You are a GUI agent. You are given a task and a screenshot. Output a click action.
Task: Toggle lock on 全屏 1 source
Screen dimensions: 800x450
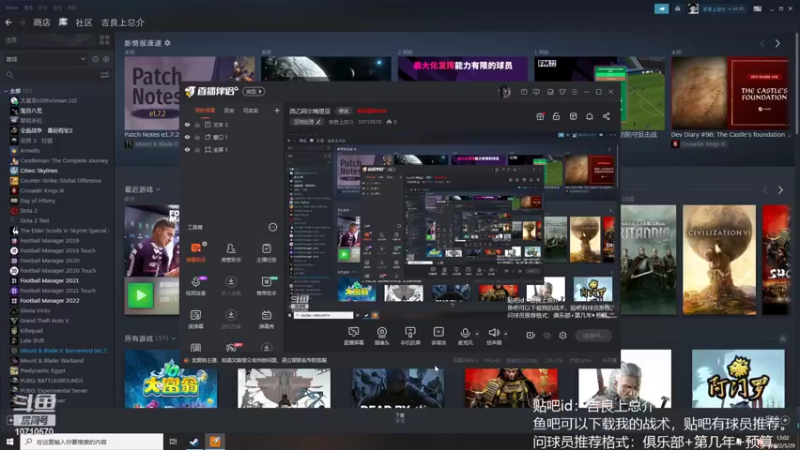197,149
